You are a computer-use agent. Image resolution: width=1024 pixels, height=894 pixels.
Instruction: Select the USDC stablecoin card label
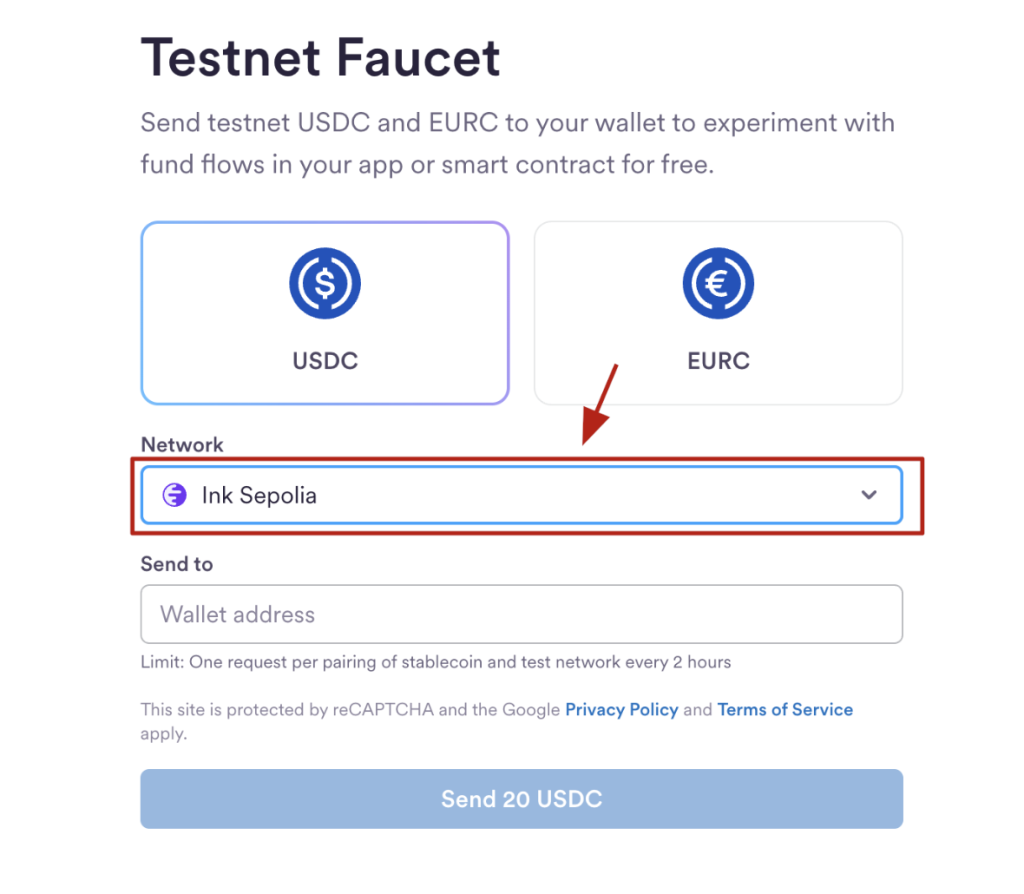point(325,361)
